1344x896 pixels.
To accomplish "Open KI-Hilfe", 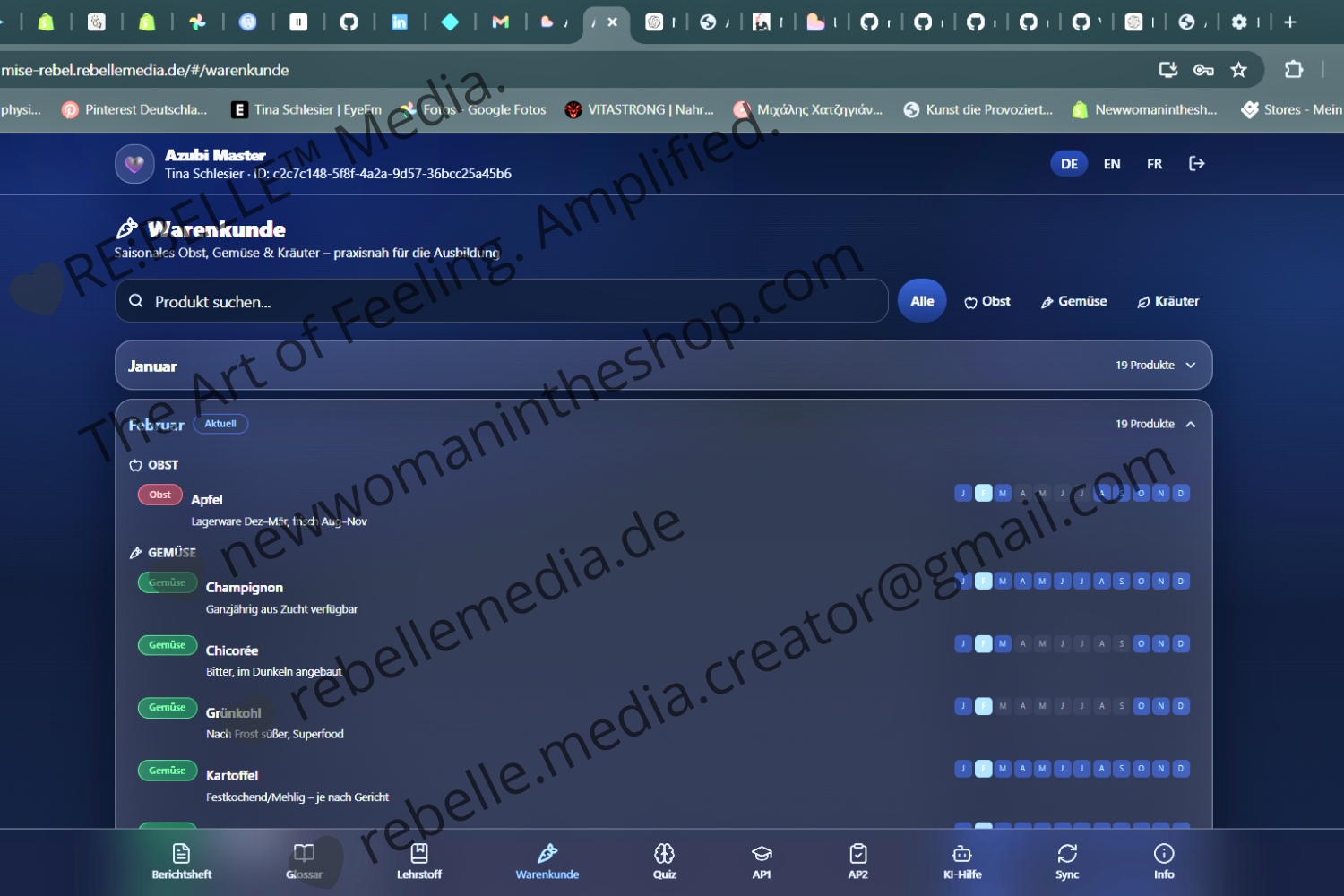I will (x=962, y=861).
